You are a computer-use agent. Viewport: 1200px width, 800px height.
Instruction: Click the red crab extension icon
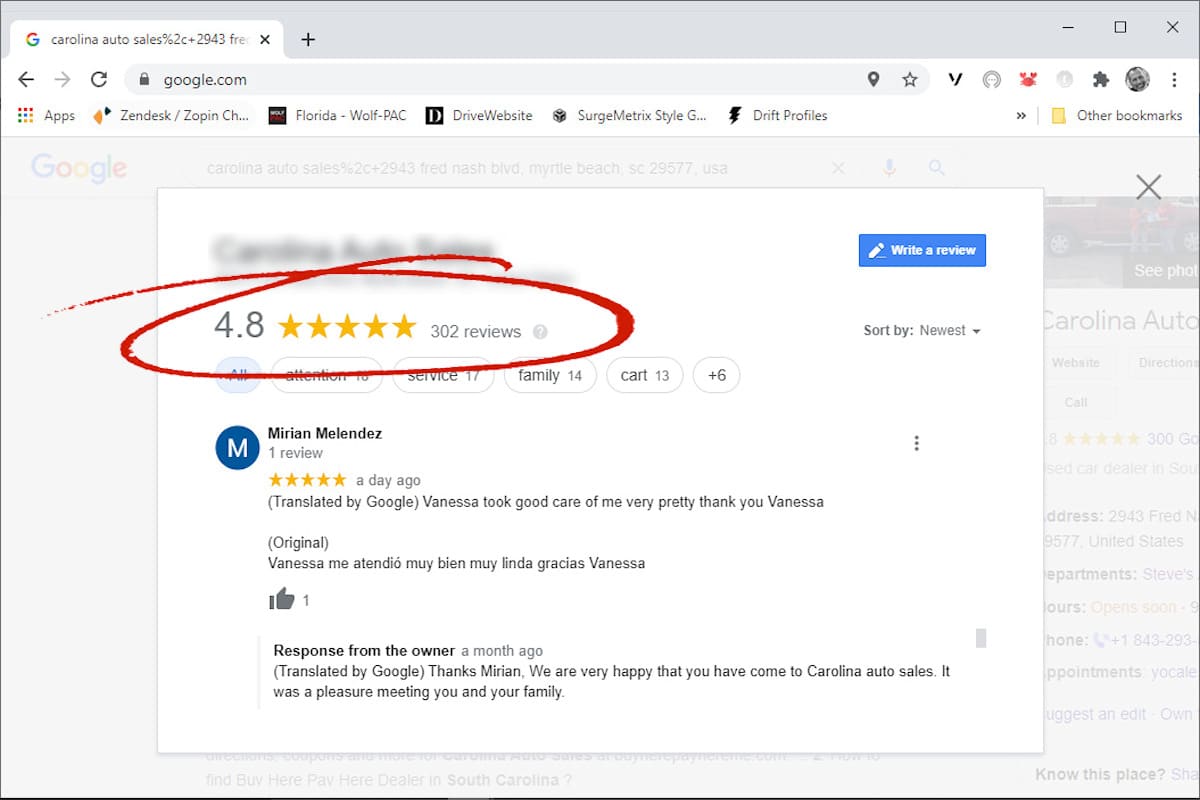point(1028,79)
